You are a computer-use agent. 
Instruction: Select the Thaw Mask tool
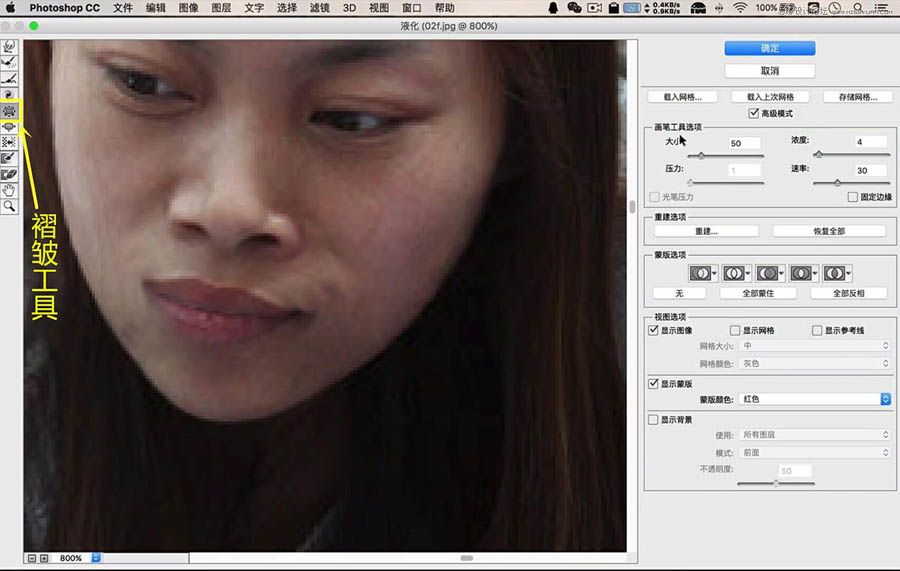[x=9, y=174]
